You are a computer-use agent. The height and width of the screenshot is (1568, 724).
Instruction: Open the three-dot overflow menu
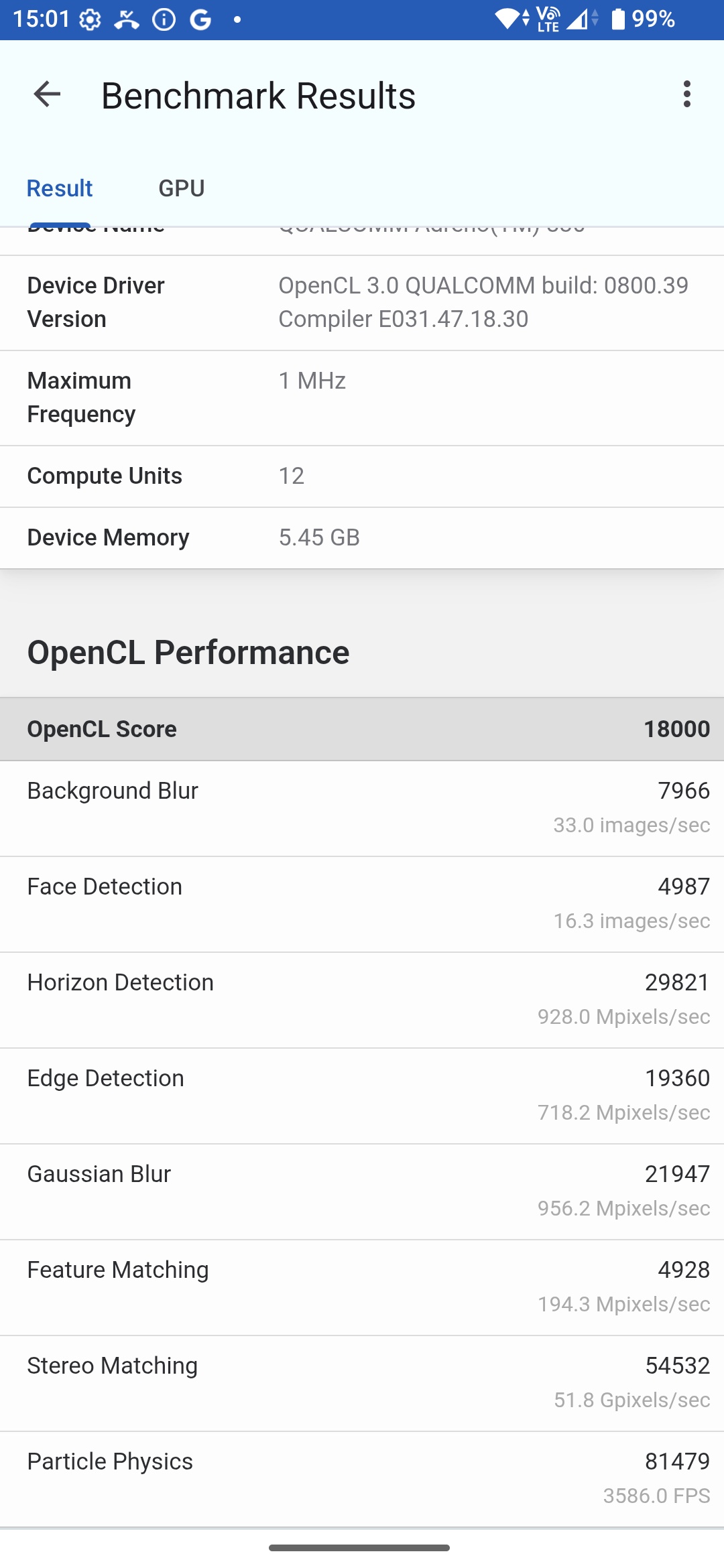pyautogui.click(x=686, y=94)
